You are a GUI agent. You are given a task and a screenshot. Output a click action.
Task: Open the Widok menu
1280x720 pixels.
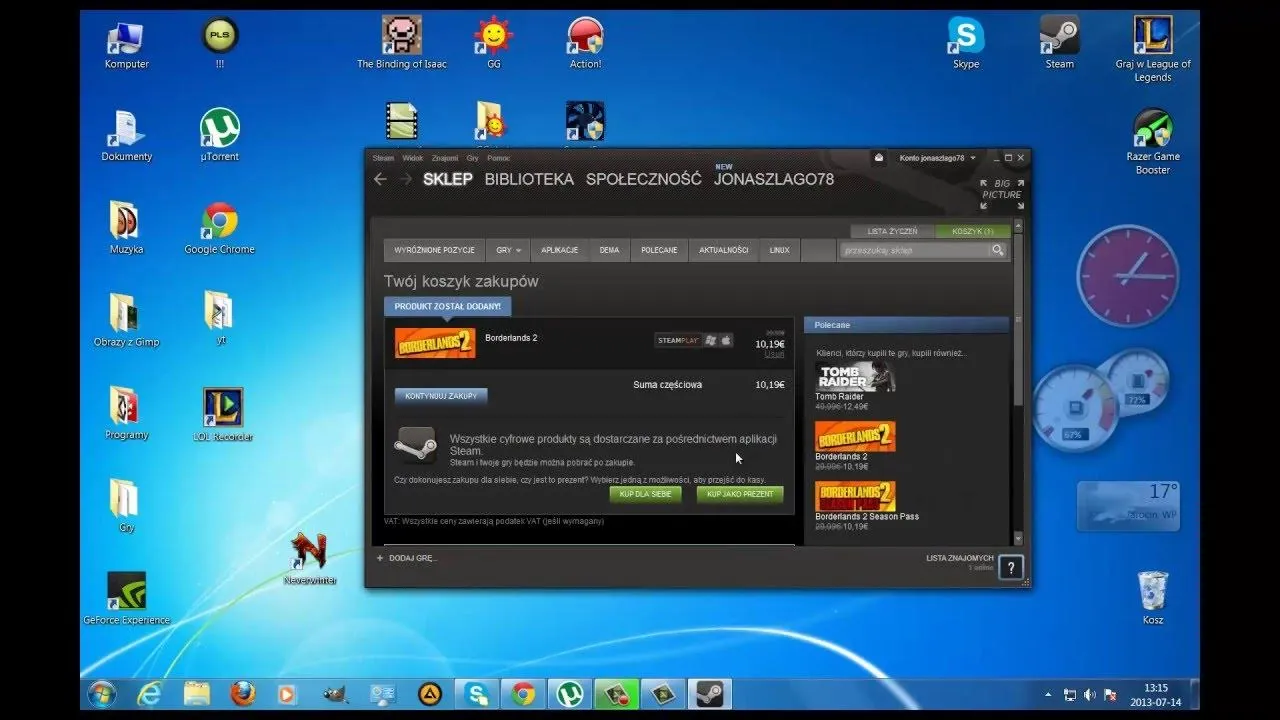point(413,158)
